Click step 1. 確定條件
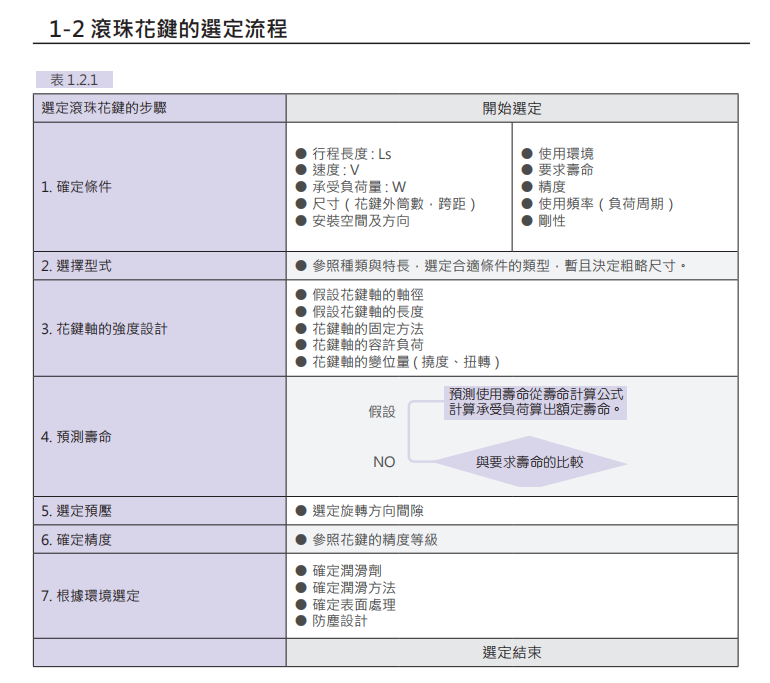Screen dimensions: 770x683 (76, 187)
